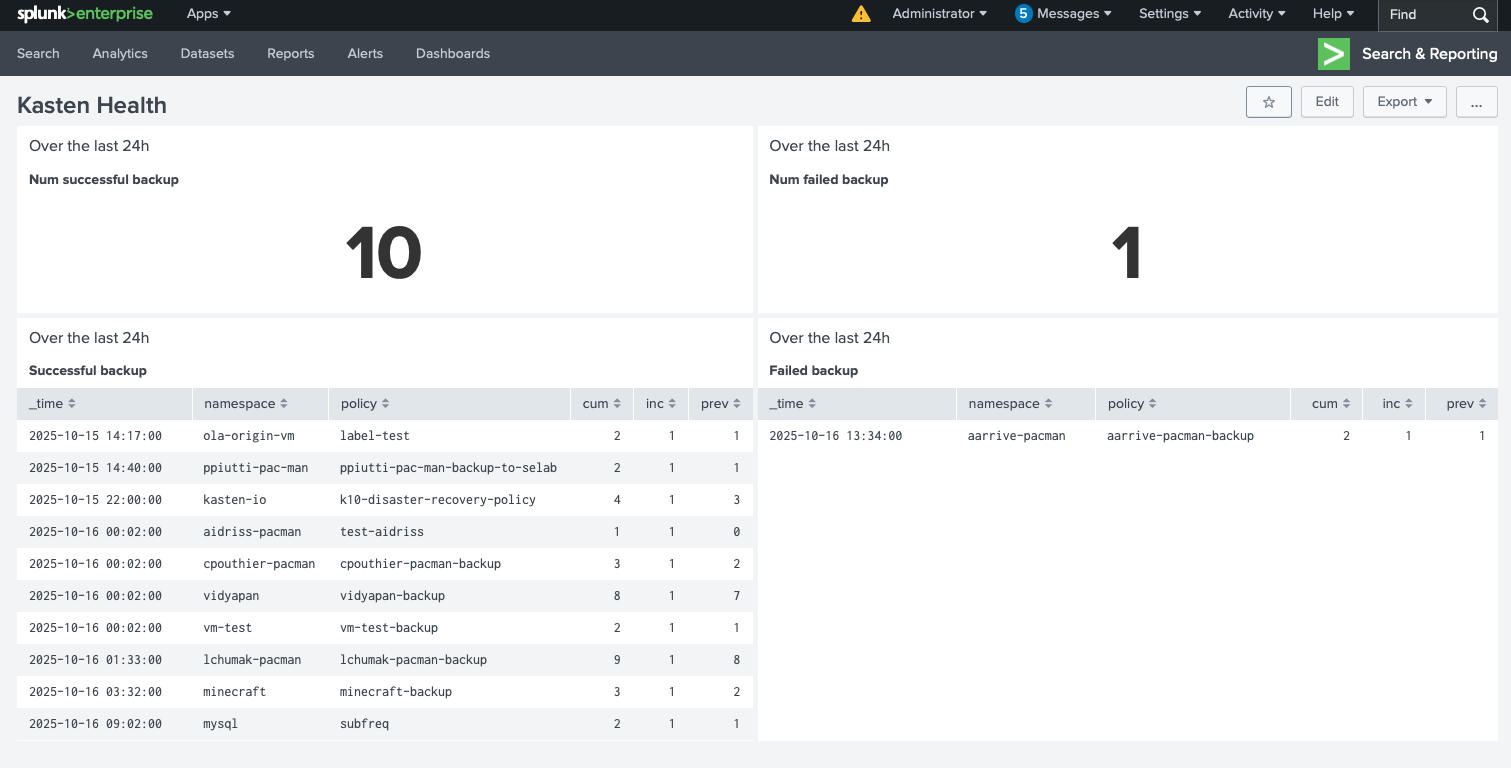
Task: Click the blue Messages count badge
Action: coord(1023,14)
